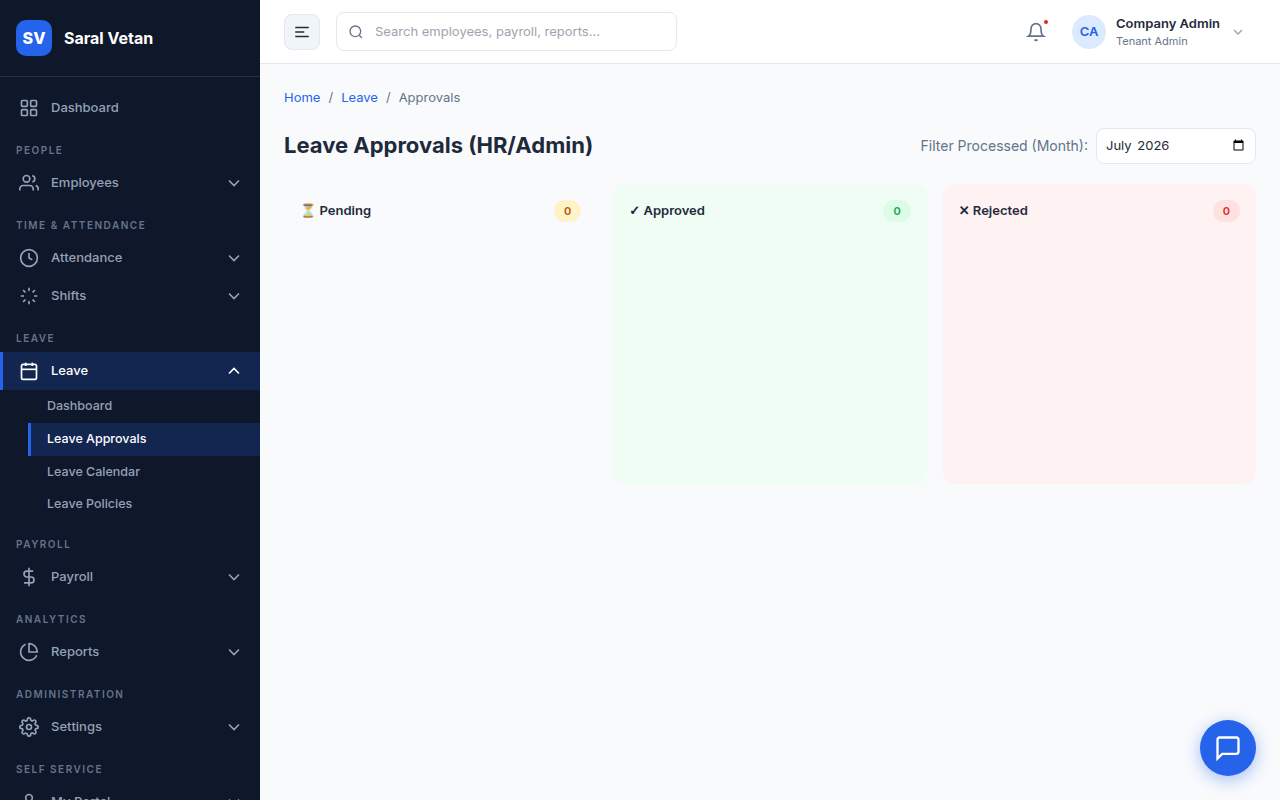This screenshot has height=800, width=1280.
Task: Click the Reports pie chart icon
Action: click(29, 652)
